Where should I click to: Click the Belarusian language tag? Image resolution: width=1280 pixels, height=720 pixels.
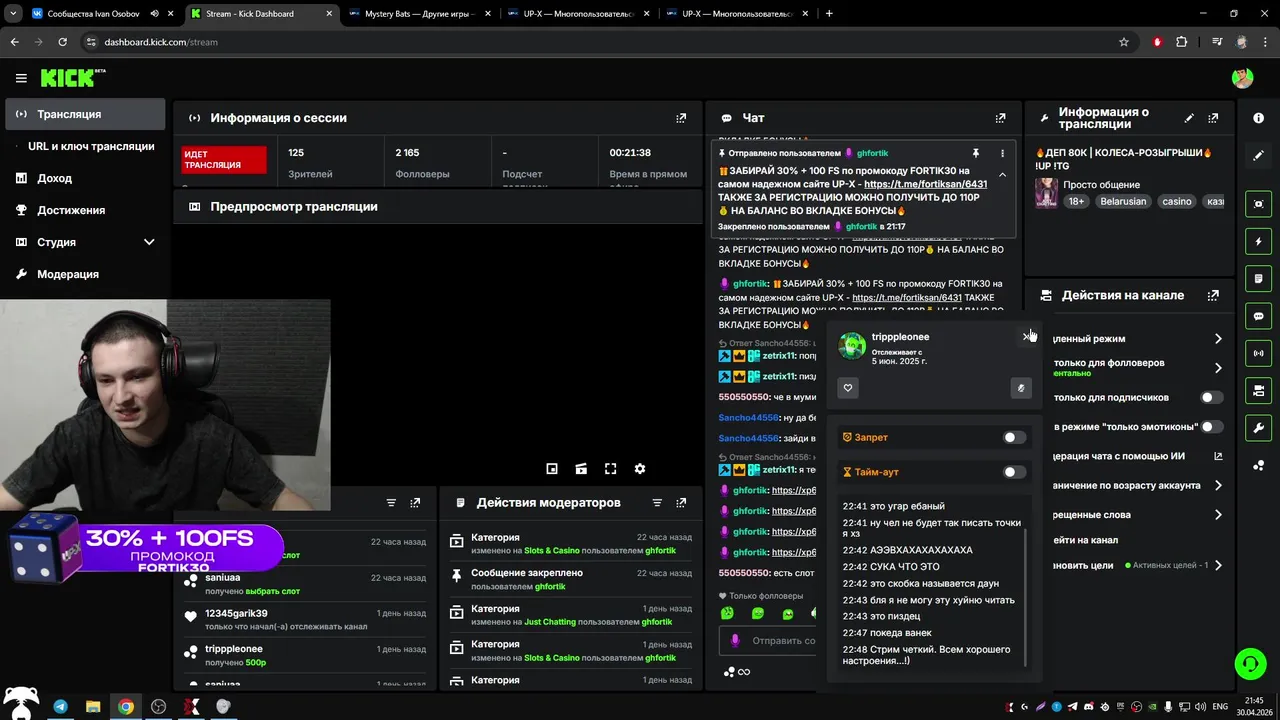tap(1123, 201)
